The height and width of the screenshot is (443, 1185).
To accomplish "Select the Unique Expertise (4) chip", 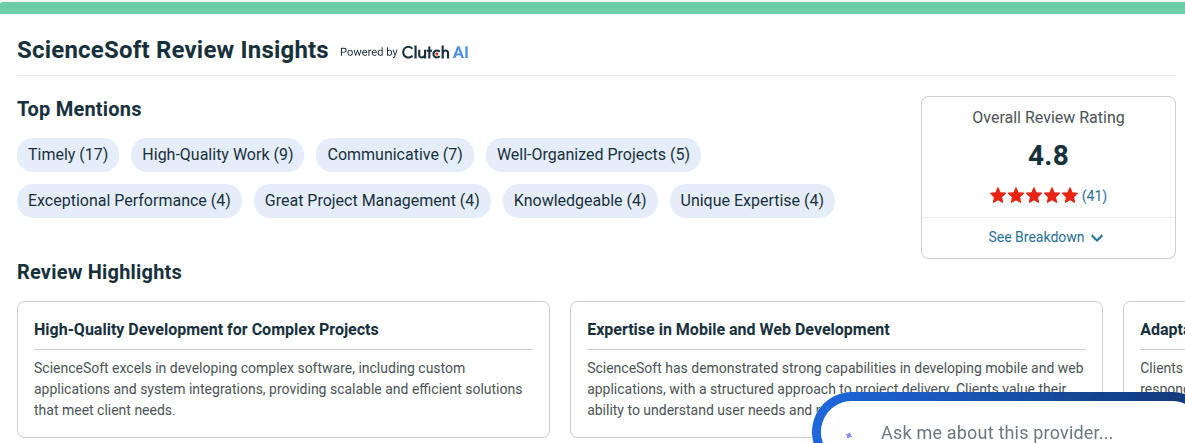I will [x=752, y=201].
